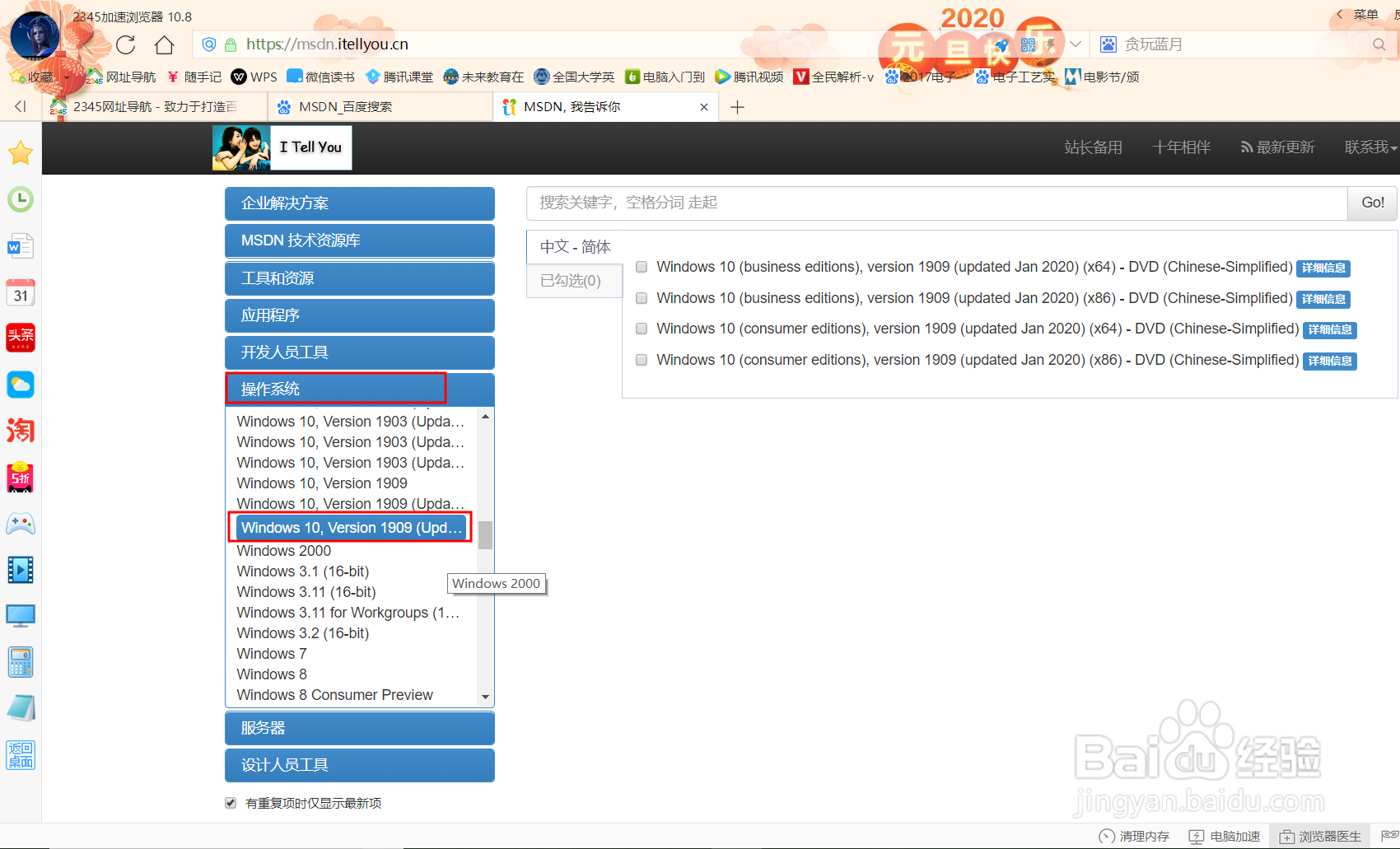
Task: Collapse 操作系统 category
Action: pyautogui.click(x=360, y=389)
